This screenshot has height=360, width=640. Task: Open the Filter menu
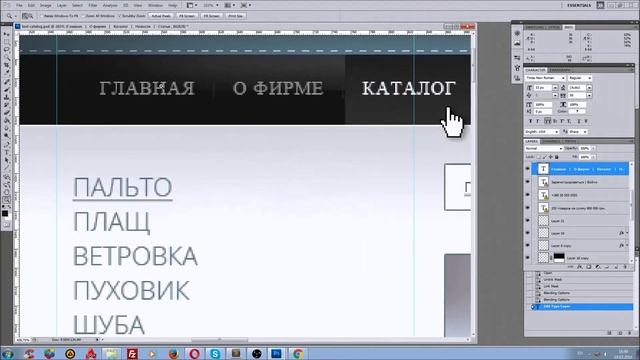coord(93,5)
